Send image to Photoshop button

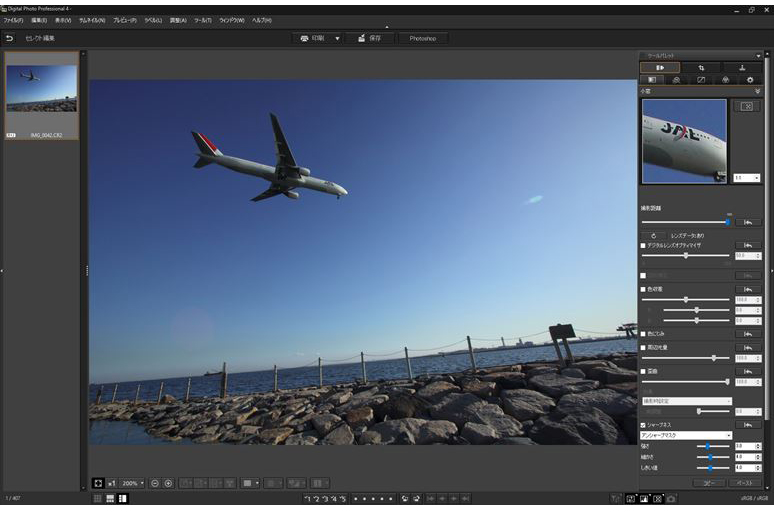point(423,38)
